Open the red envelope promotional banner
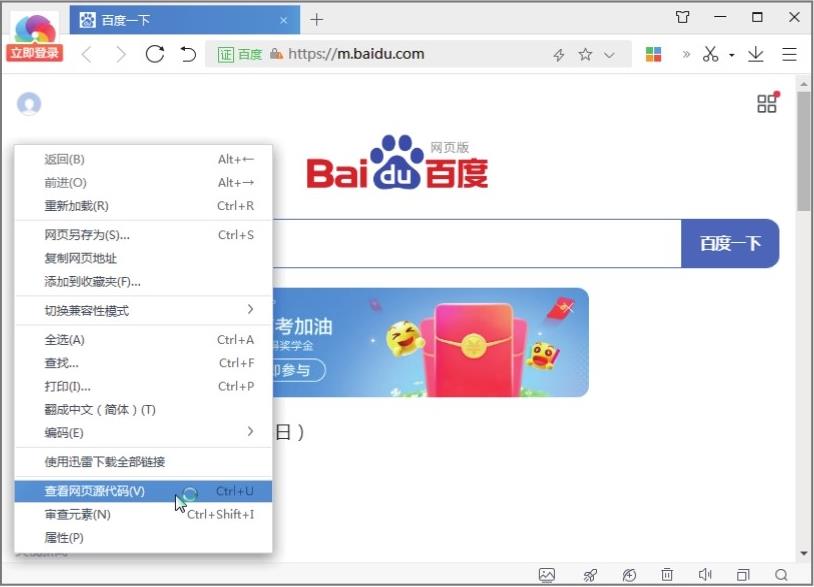Image resolution: width=814 pixels, height=587 pixels. tap(430, 343)
